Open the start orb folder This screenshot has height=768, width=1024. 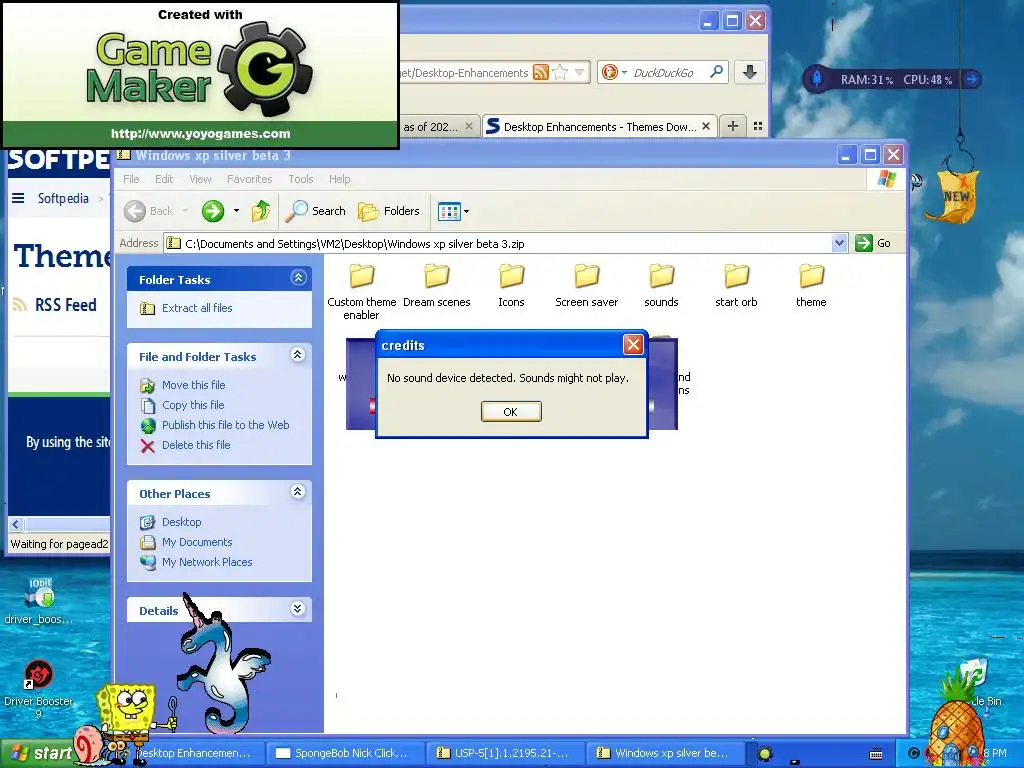tap(736, 285)
